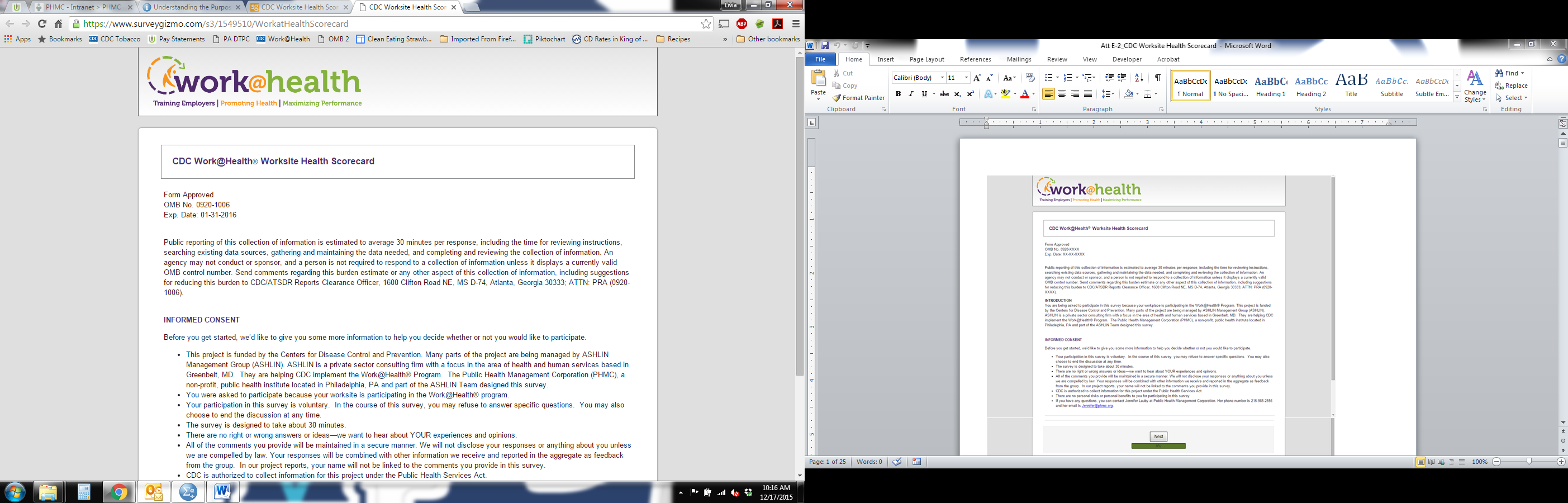Open the font name dropdown
Image resolution: width=1568 pixels, height=503 pixels.
[942, 78]
